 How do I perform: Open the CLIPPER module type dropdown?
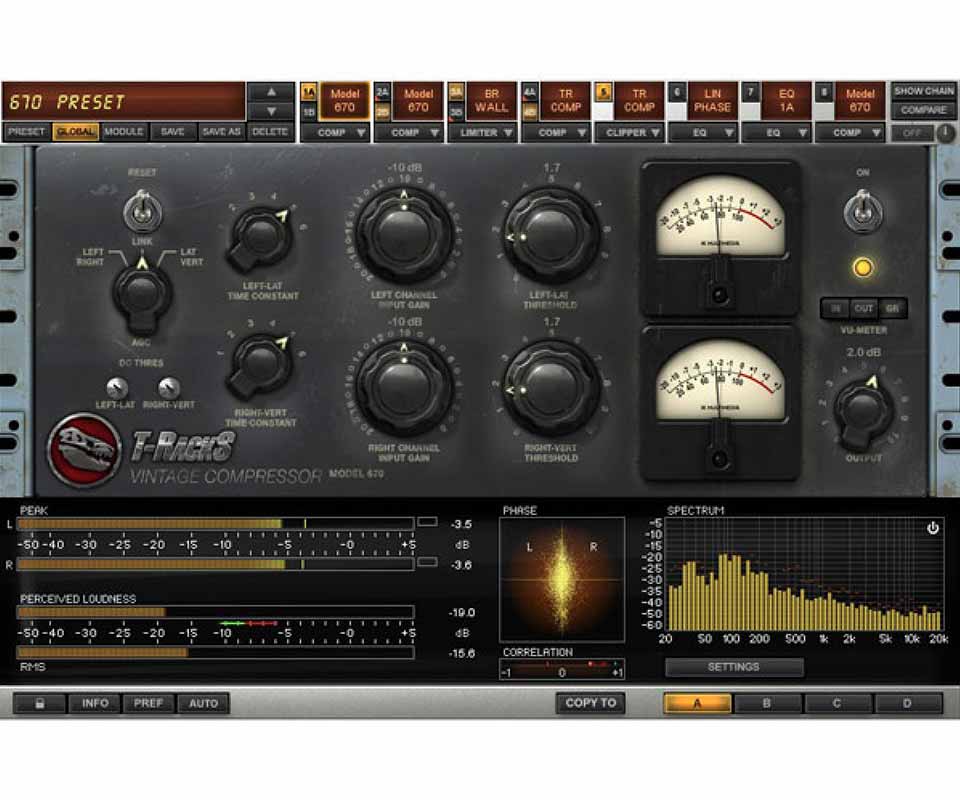click(631, 132)
